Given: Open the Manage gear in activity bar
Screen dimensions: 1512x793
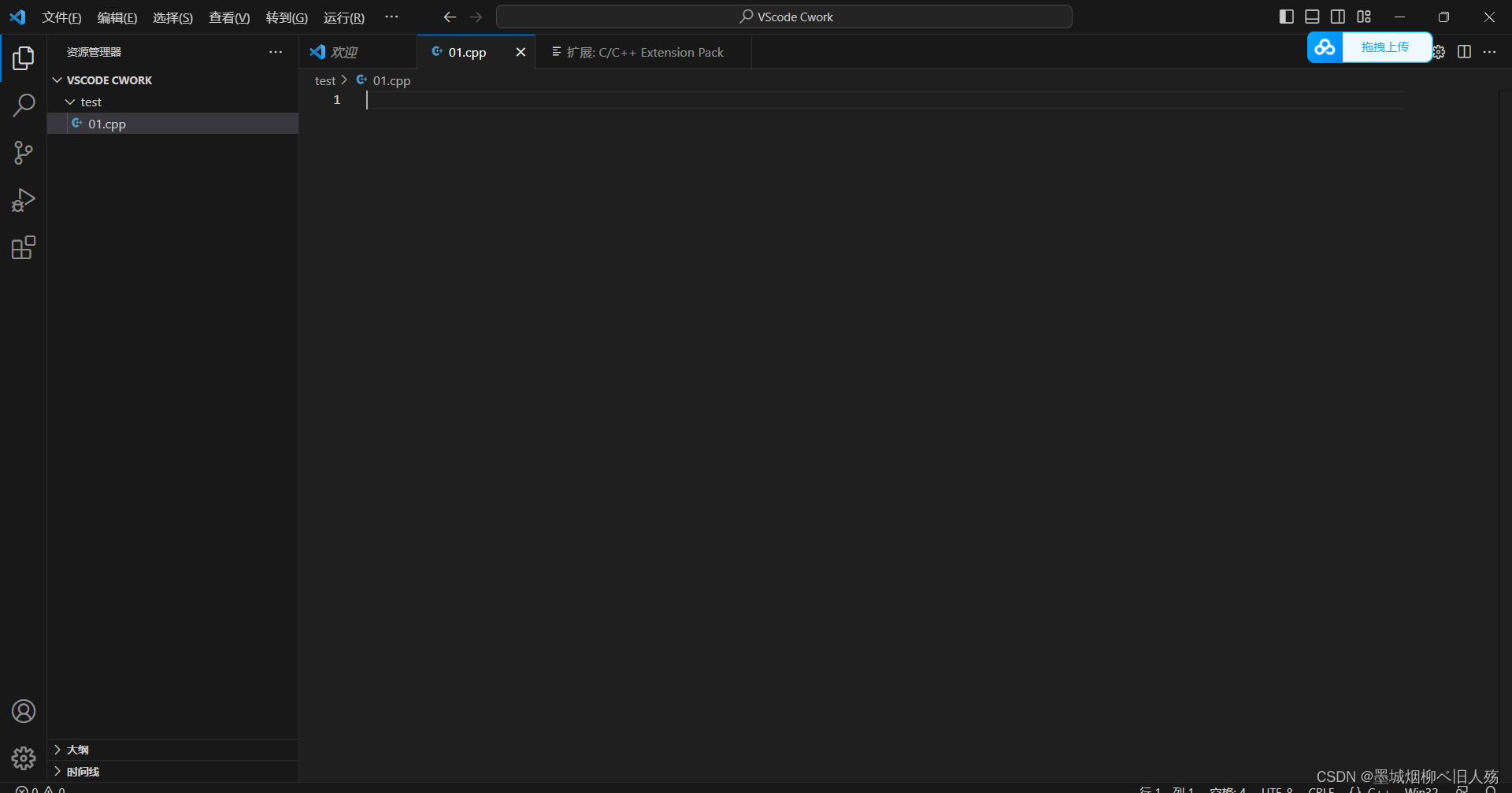Looking at the screenshot, I should coord(24,758).
